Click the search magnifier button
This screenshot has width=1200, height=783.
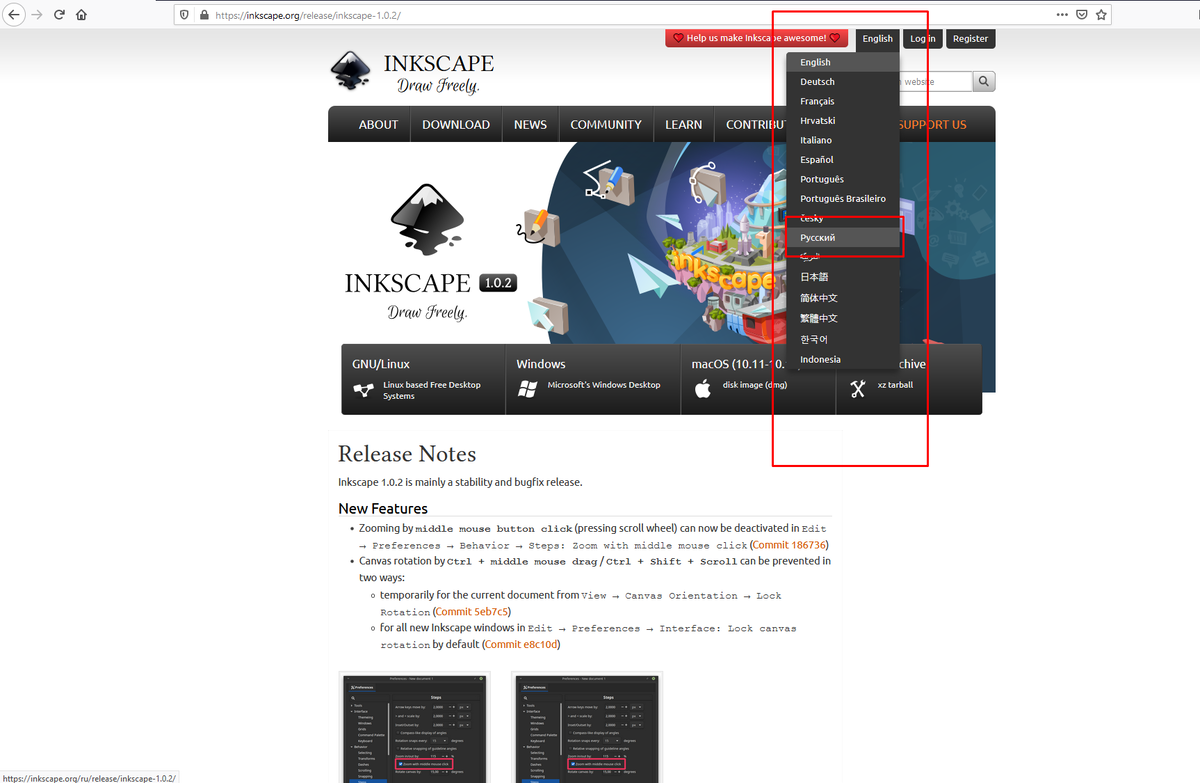[x=984, y=82]
